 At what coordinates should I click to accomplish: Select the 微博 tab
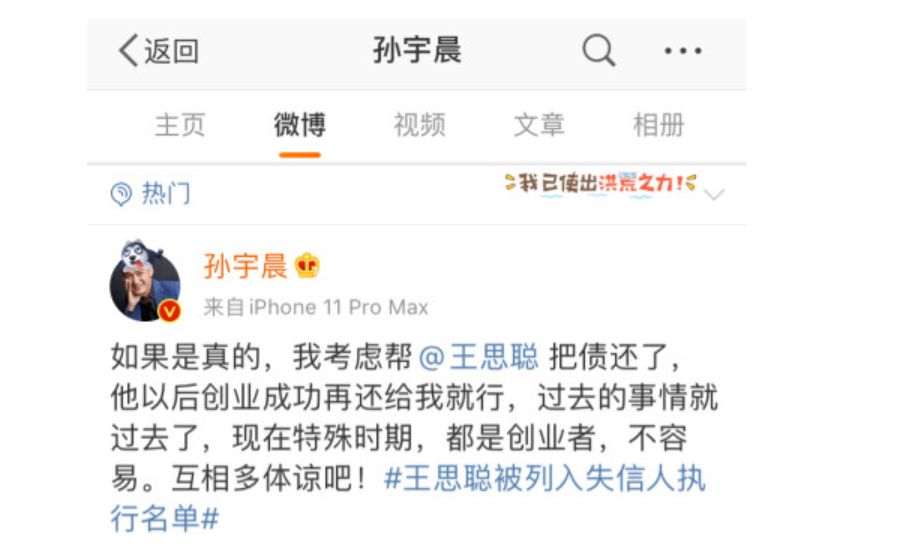tap(300, 125)
